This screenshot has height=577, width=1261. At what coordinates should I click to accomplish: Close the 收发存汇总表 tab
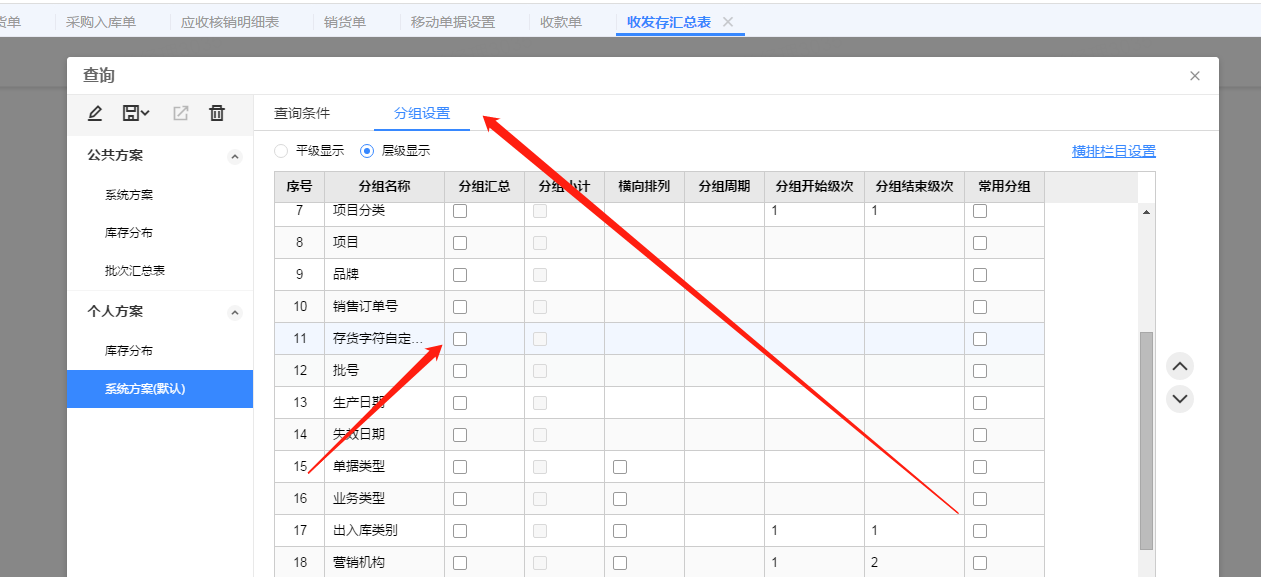(728, 22)
